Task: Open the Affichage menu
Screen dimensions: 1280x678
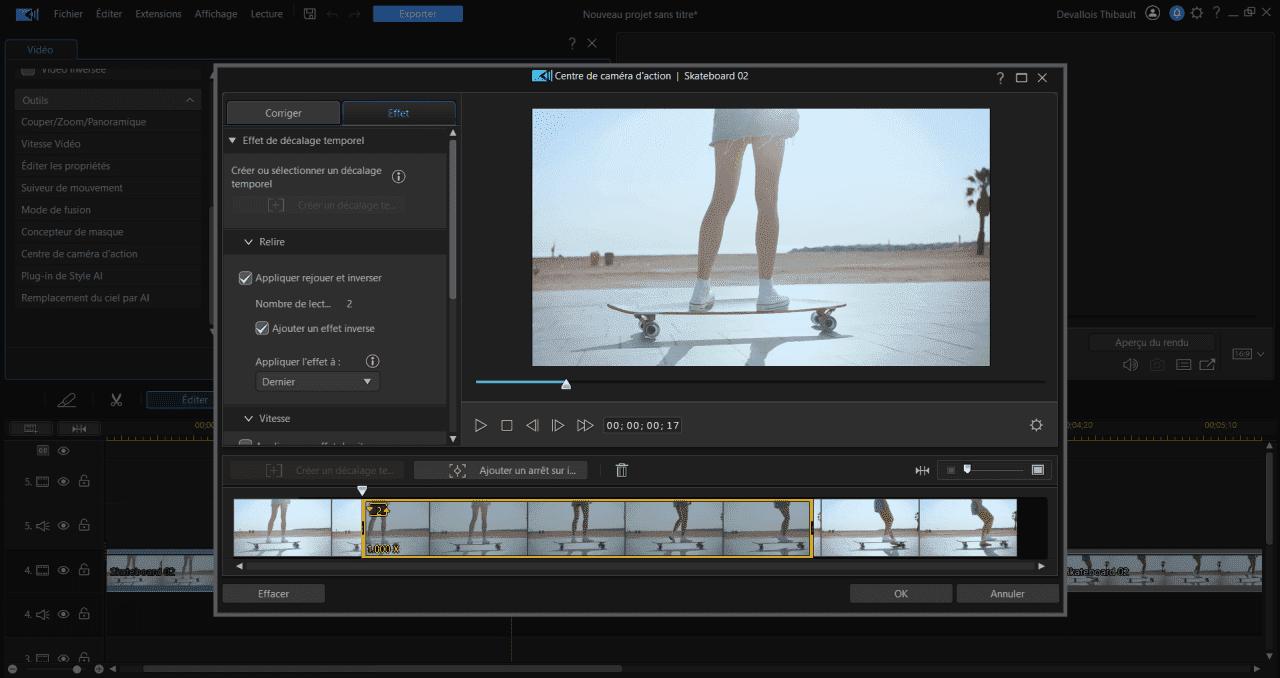Action: coord(215,13)
